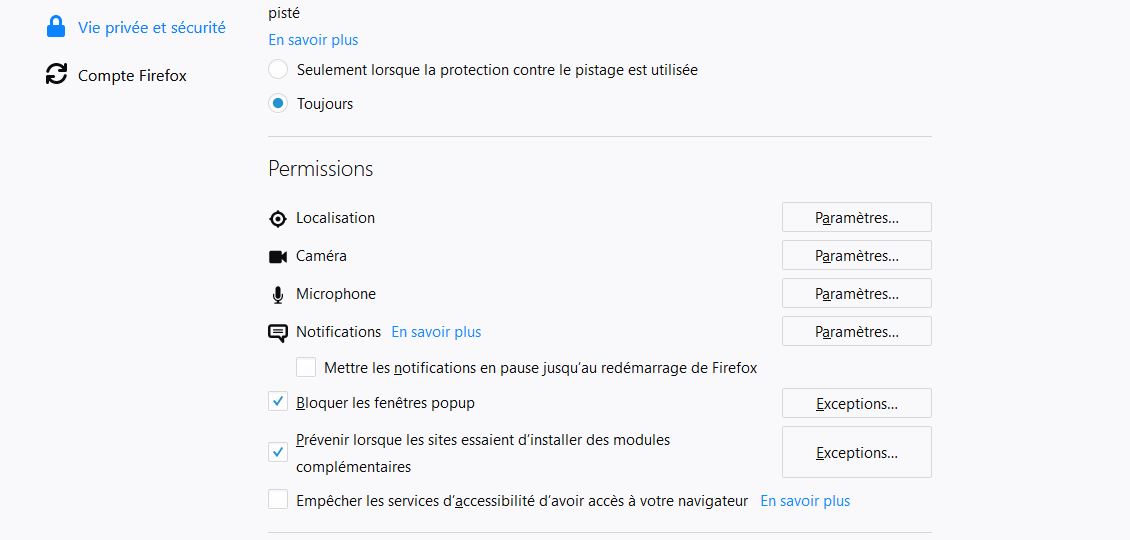Toggle Prévenir lorsque les sites installent modules

click(x=278, y=452)
